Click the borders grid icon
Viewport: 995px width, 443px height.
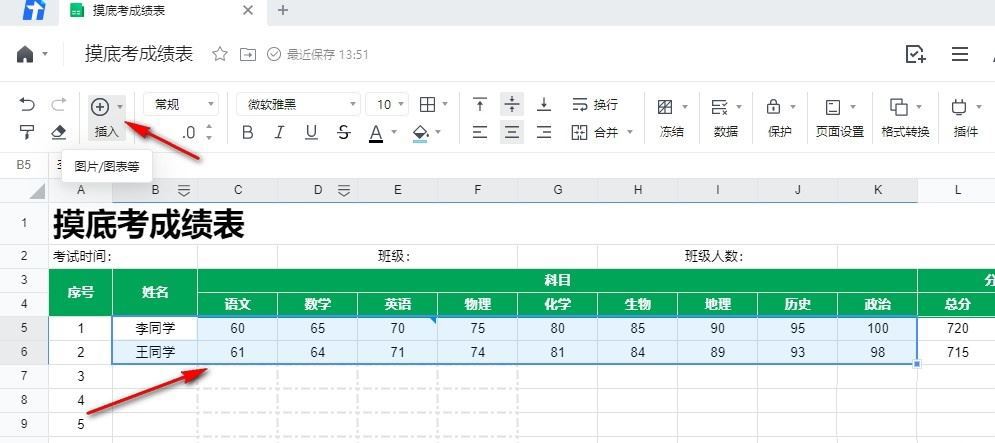click(428, 104)
